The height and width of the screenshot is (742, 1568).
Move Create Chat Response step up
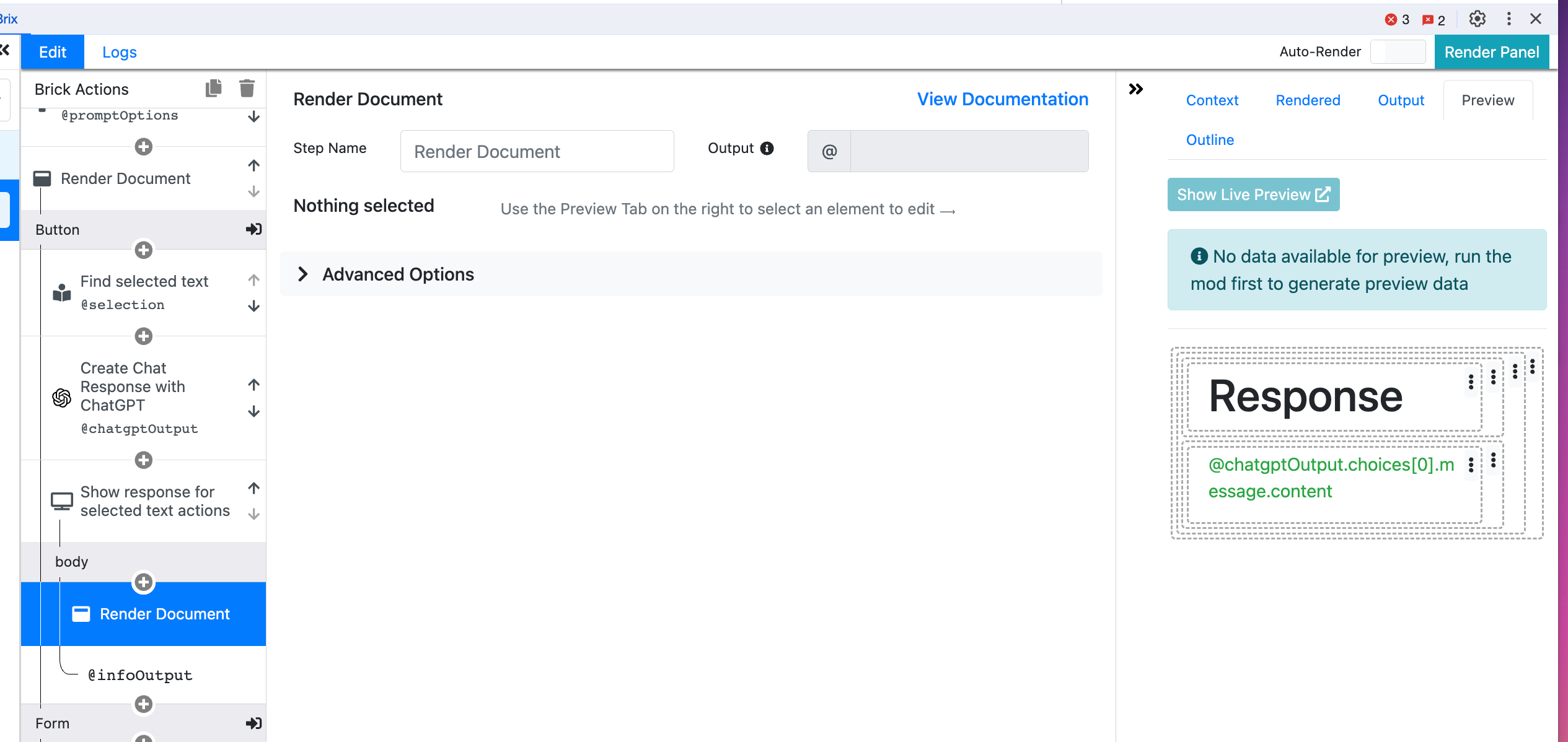click(x=253, y=385)
